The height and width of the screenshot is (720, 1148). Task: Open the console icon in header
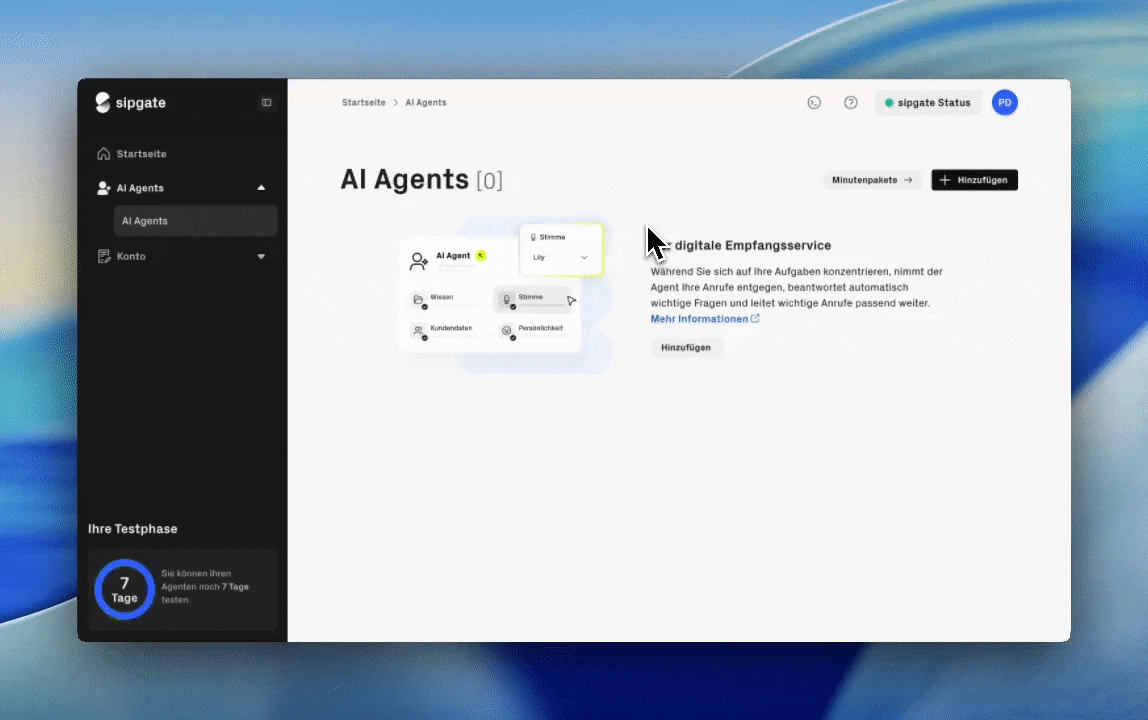(x=814, y=103)
